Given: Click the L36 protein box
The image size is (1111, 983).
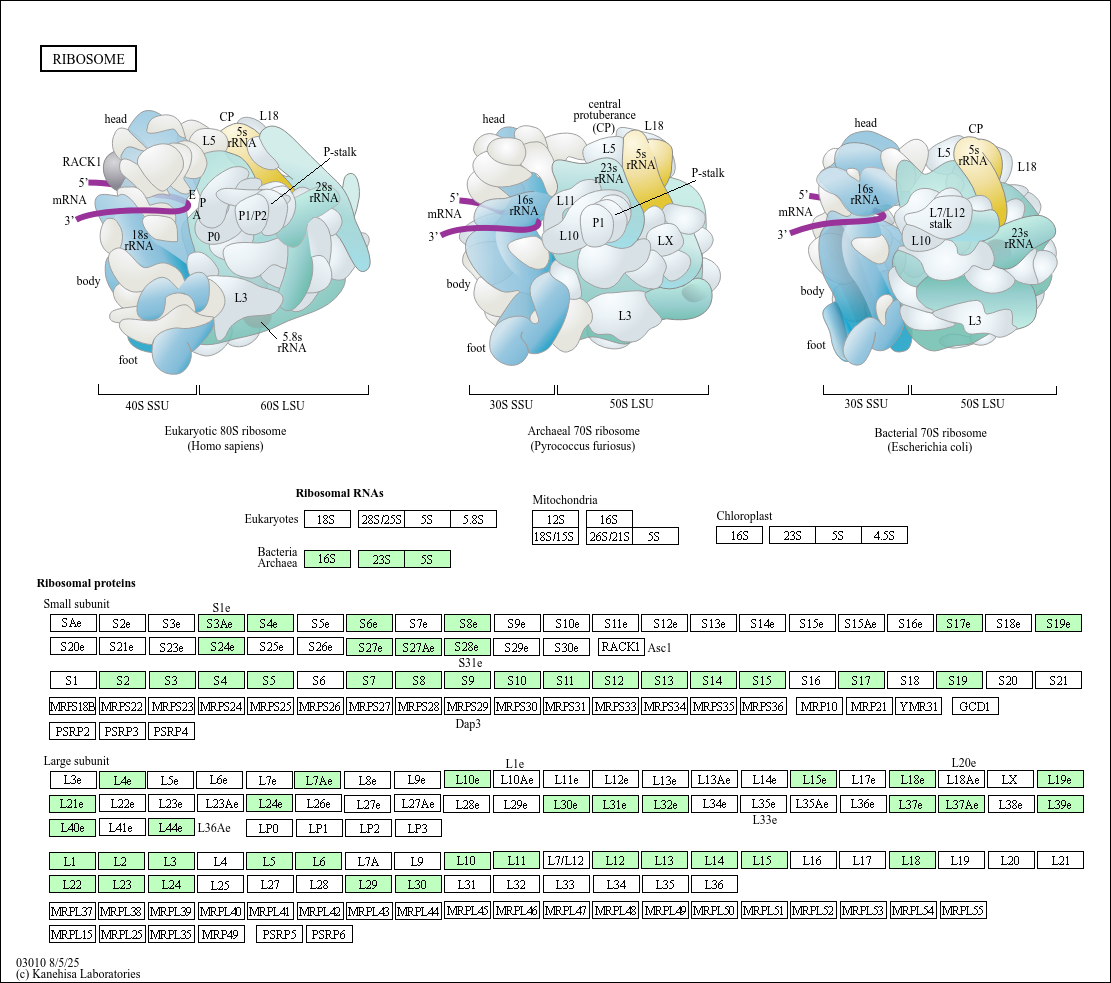Looking at the screenshot, I should coord(714,884).
